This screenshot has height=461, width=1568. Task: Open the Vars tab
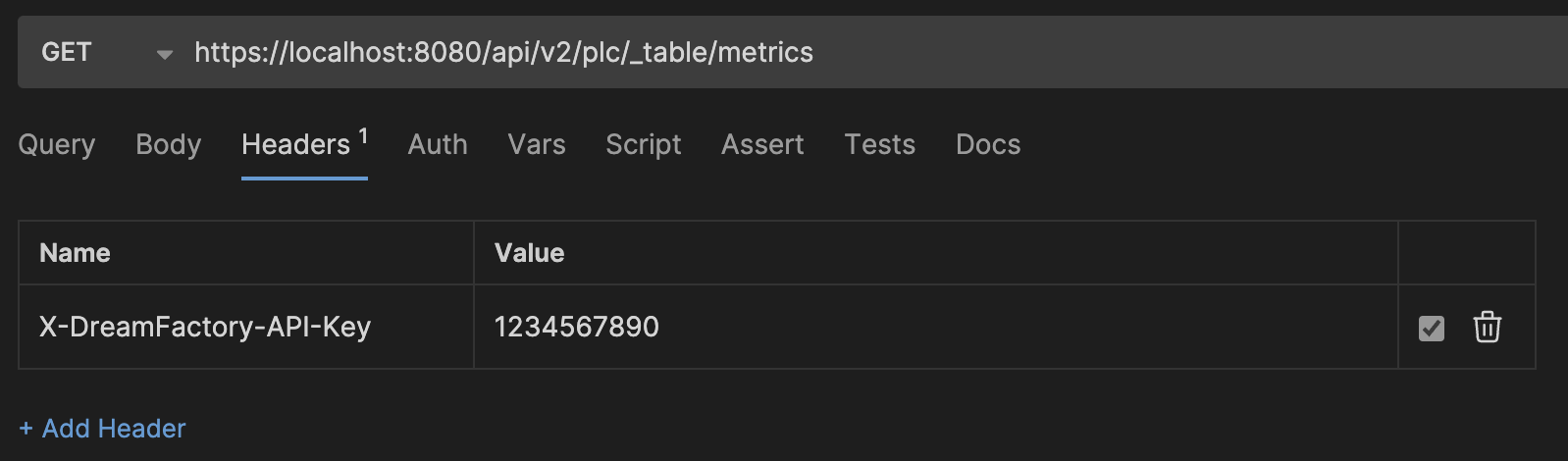click(x=537, y=144)
